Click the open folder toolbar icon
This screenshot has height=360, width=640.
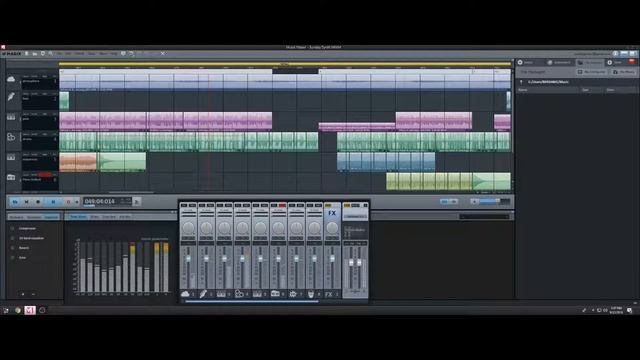click(x=35, y=53)
